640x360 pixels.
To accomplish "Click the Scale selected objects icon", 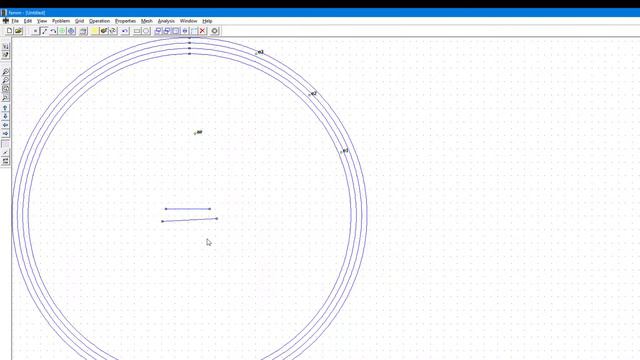I will [x=176, y=31].
